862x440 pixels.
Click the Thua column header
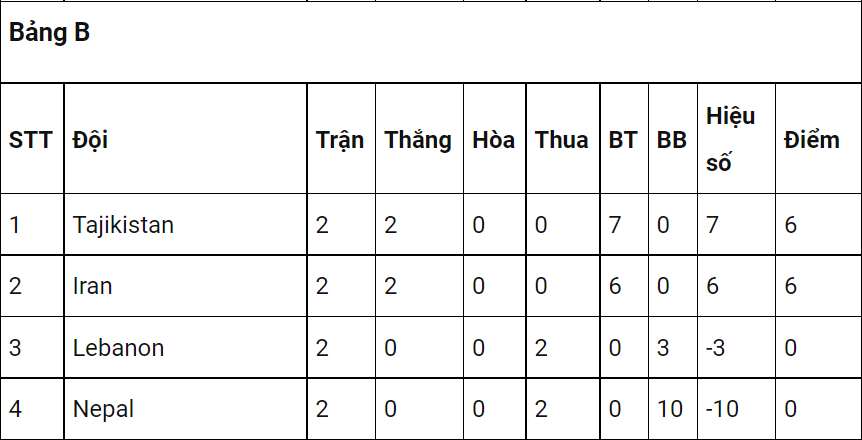(x=562, y=140)
